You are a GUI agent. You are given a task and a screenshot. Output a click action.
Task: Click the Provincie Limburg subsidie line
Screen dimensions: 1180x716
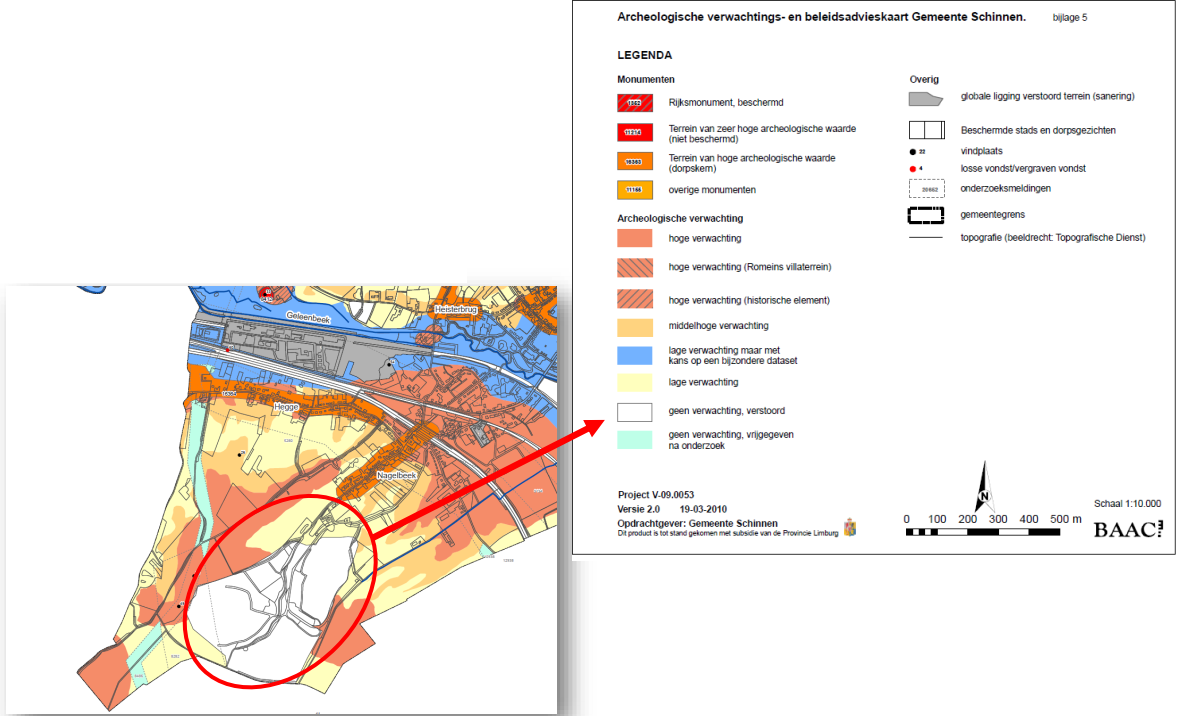click(728, 533)
